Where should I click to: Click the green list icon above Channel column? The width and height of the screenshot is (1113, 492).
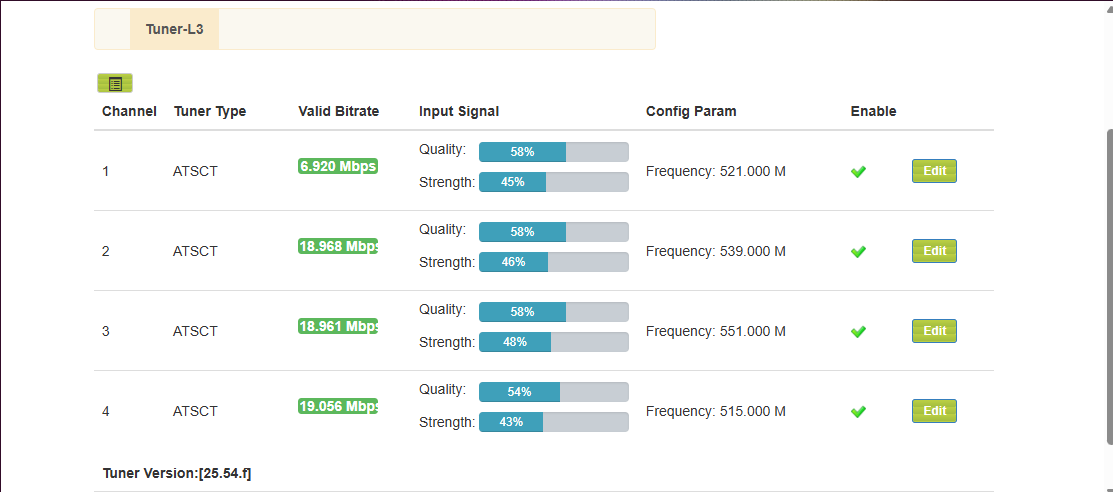(115, 84)
